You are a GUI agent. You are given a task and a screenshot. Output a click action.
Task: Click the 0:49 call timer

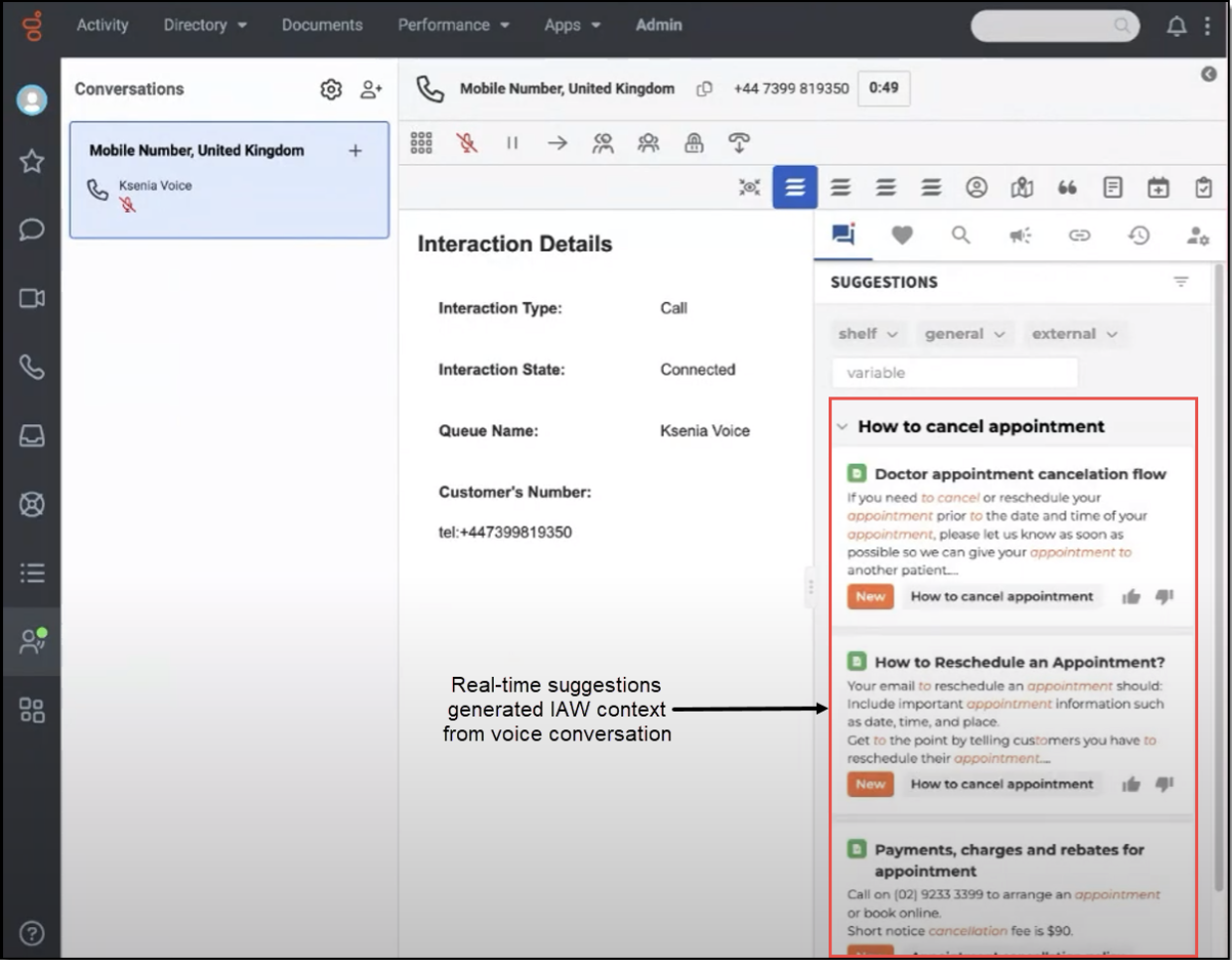tap(883, 87)
